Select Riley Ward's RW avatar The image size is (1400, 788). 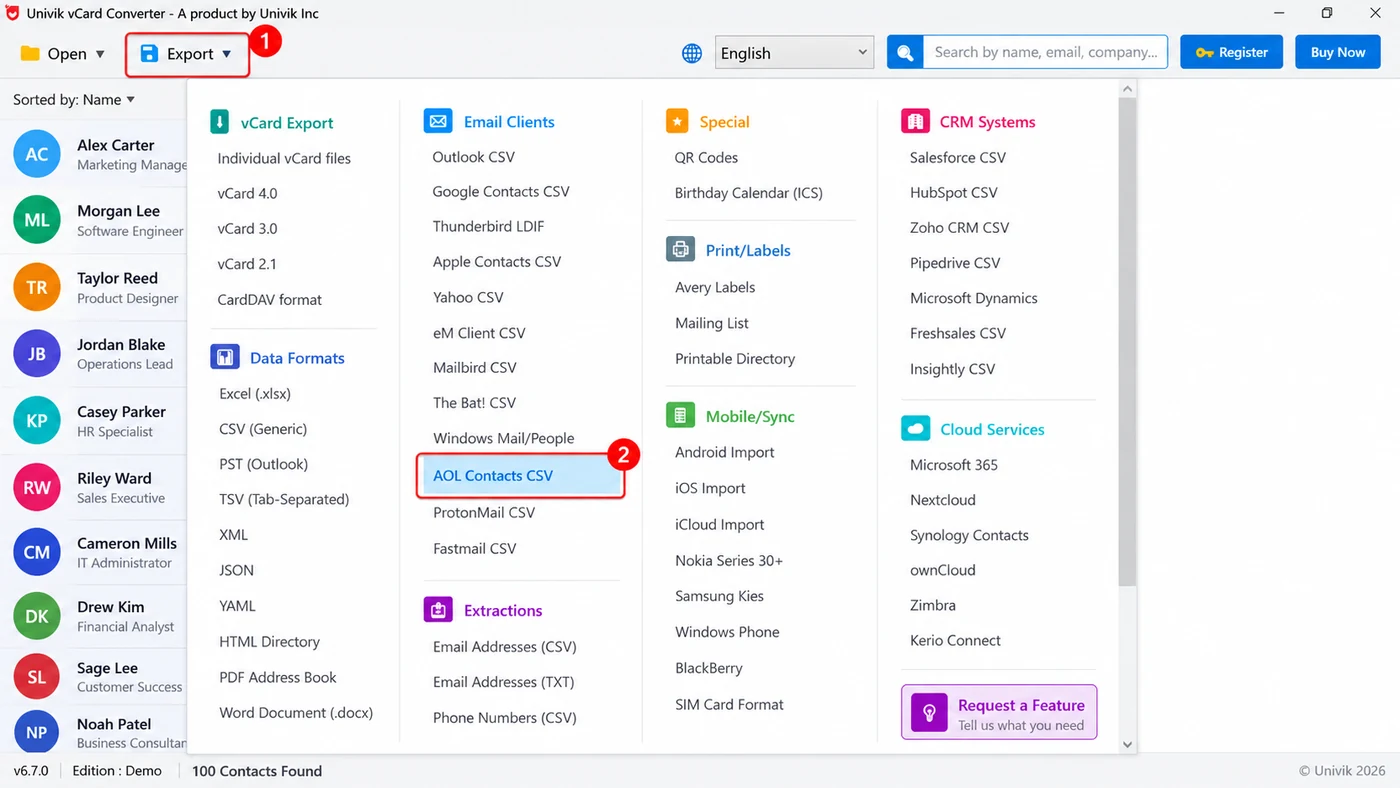click(x=37, y=487)
